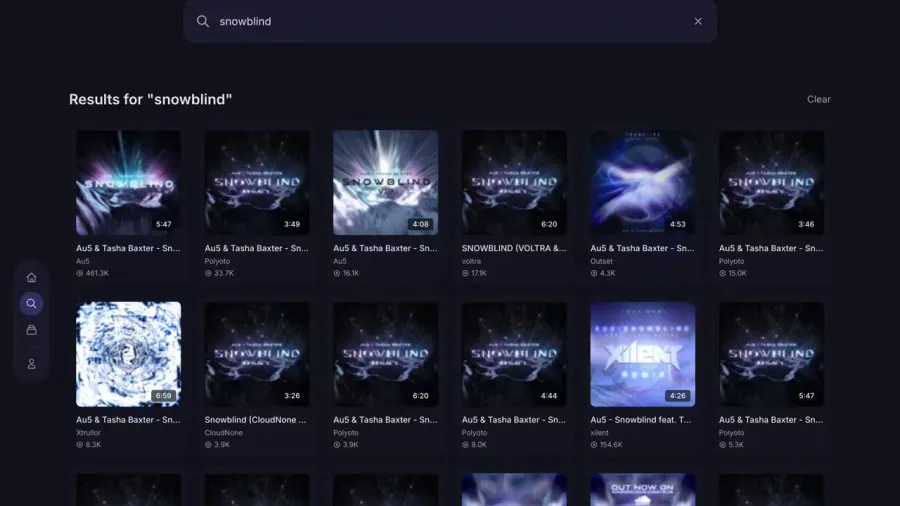Screen dimensions: 900x506
Task: Select the Search icon in the sidebar
Action: pos(32,303)
